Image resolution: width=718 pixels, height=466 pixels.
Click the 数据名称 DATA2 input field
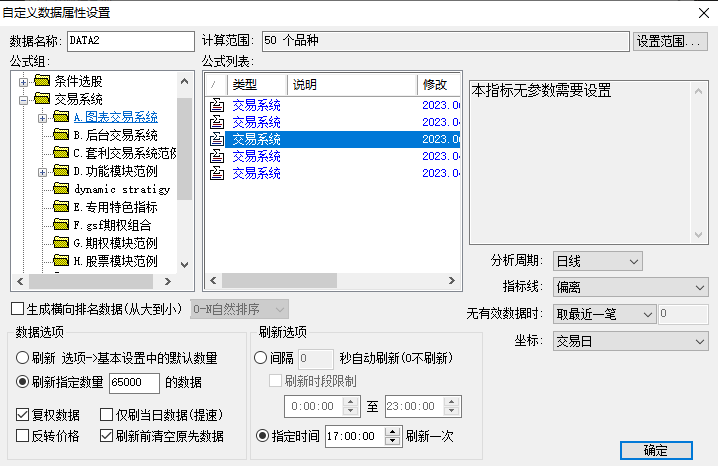tap(131, 41)
